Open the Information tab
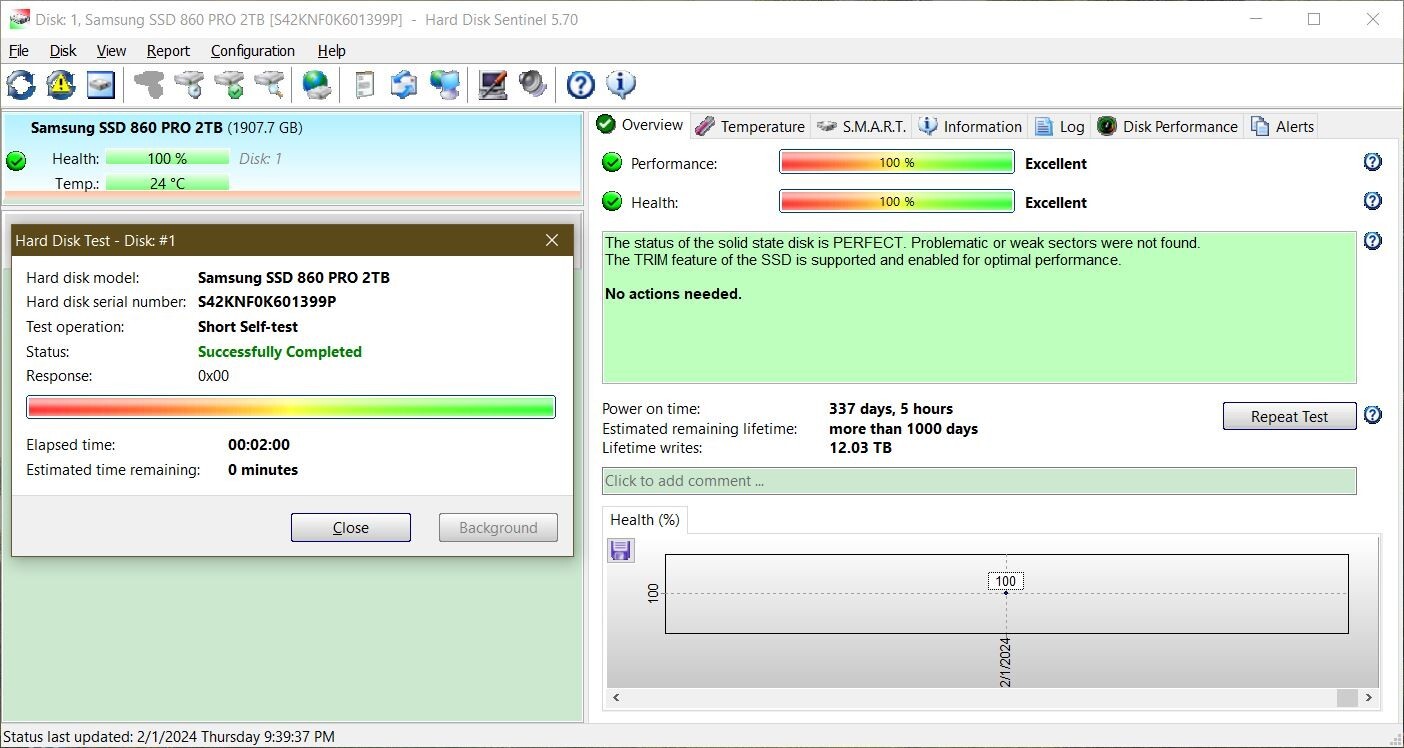 tap(970, 126)
